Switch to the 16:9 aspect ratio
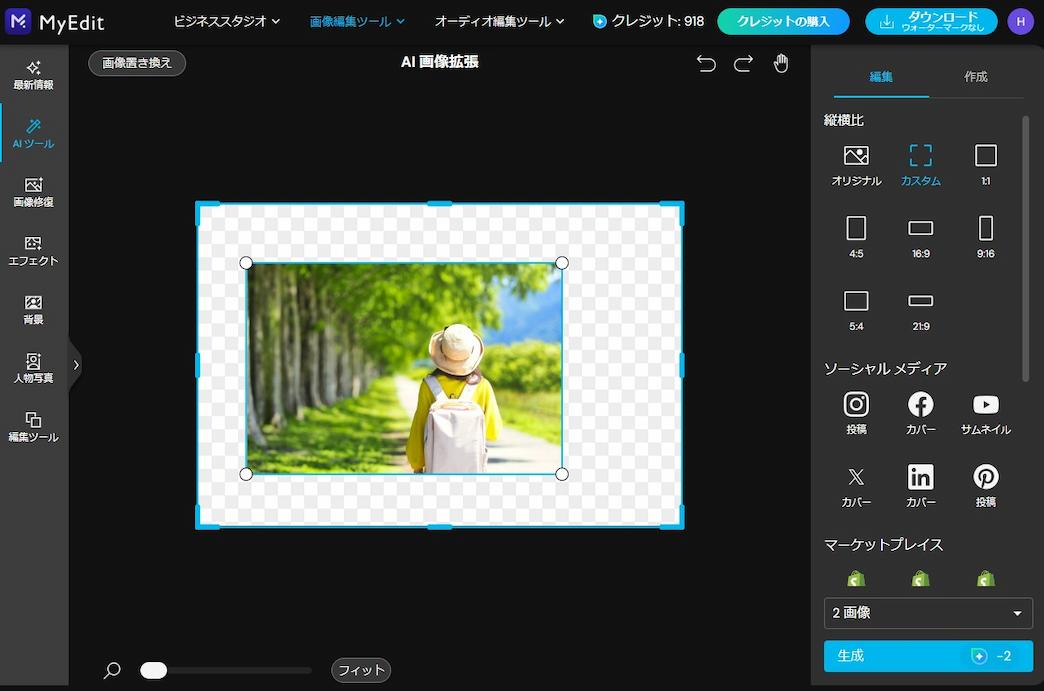This screenshot has height=691, width=1044. coord(920,236)
